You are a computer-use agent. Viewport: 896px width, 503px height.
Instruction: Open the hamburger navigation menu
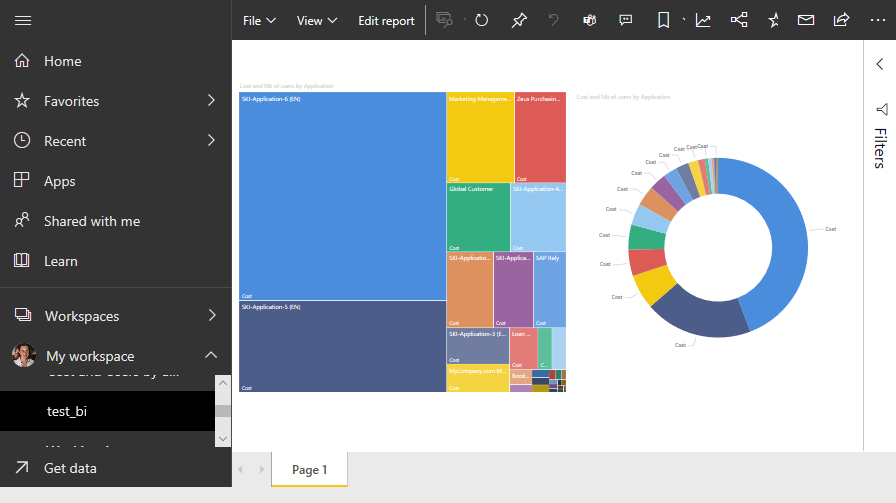coord(22,20)
